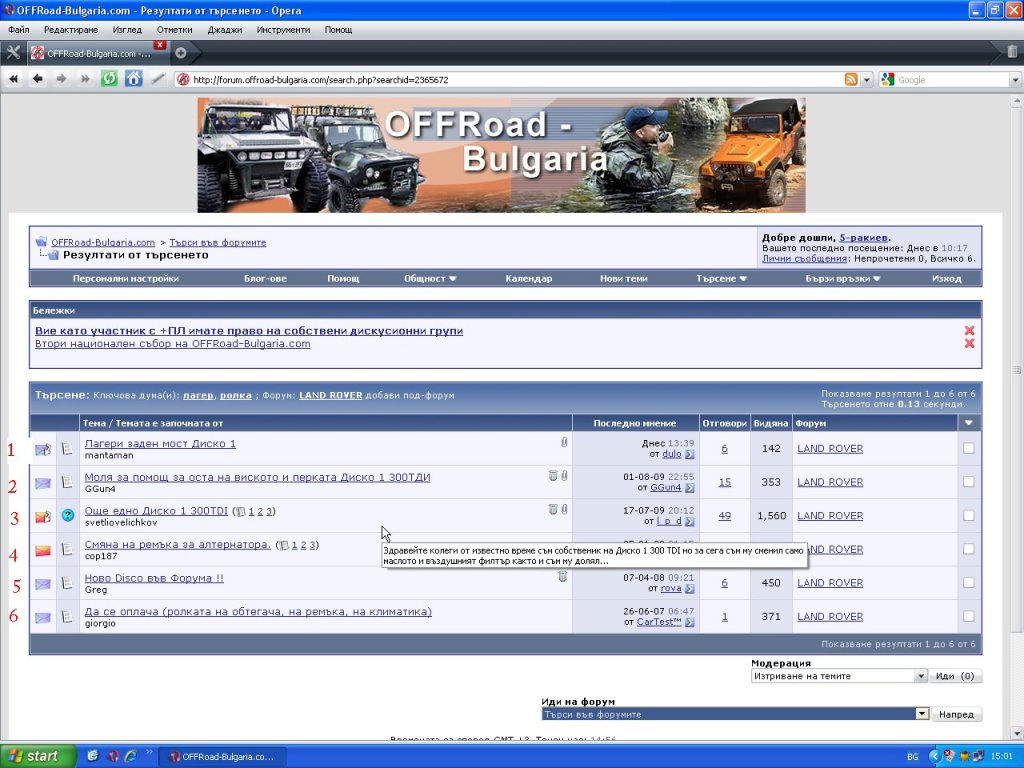Click the Напред button
This screenshot has height=768, width=1024.
tap(956, 714)
